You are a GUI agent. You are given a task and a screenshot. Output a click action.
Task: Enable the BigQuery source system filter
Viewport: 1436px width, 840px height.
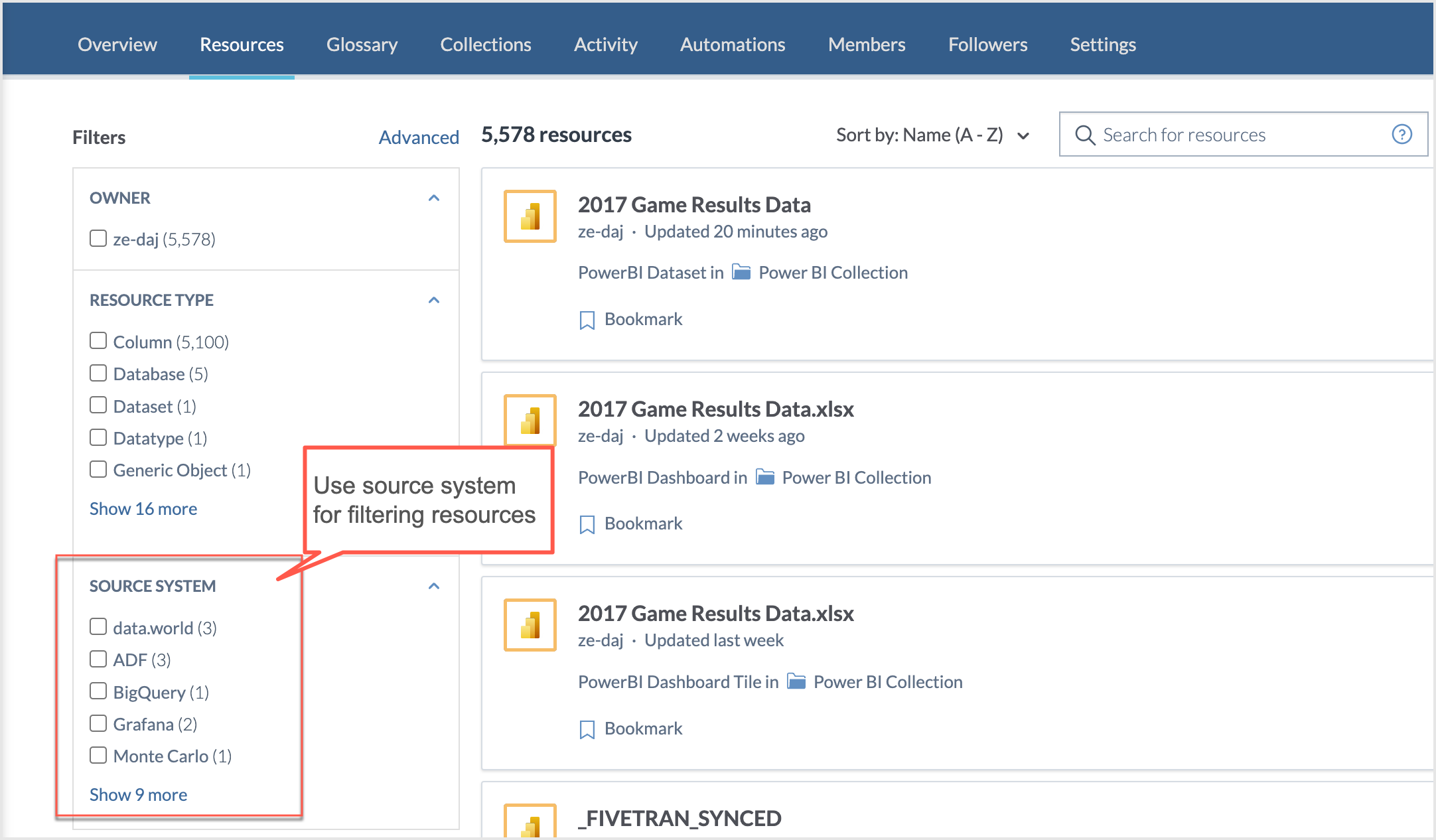97,691
